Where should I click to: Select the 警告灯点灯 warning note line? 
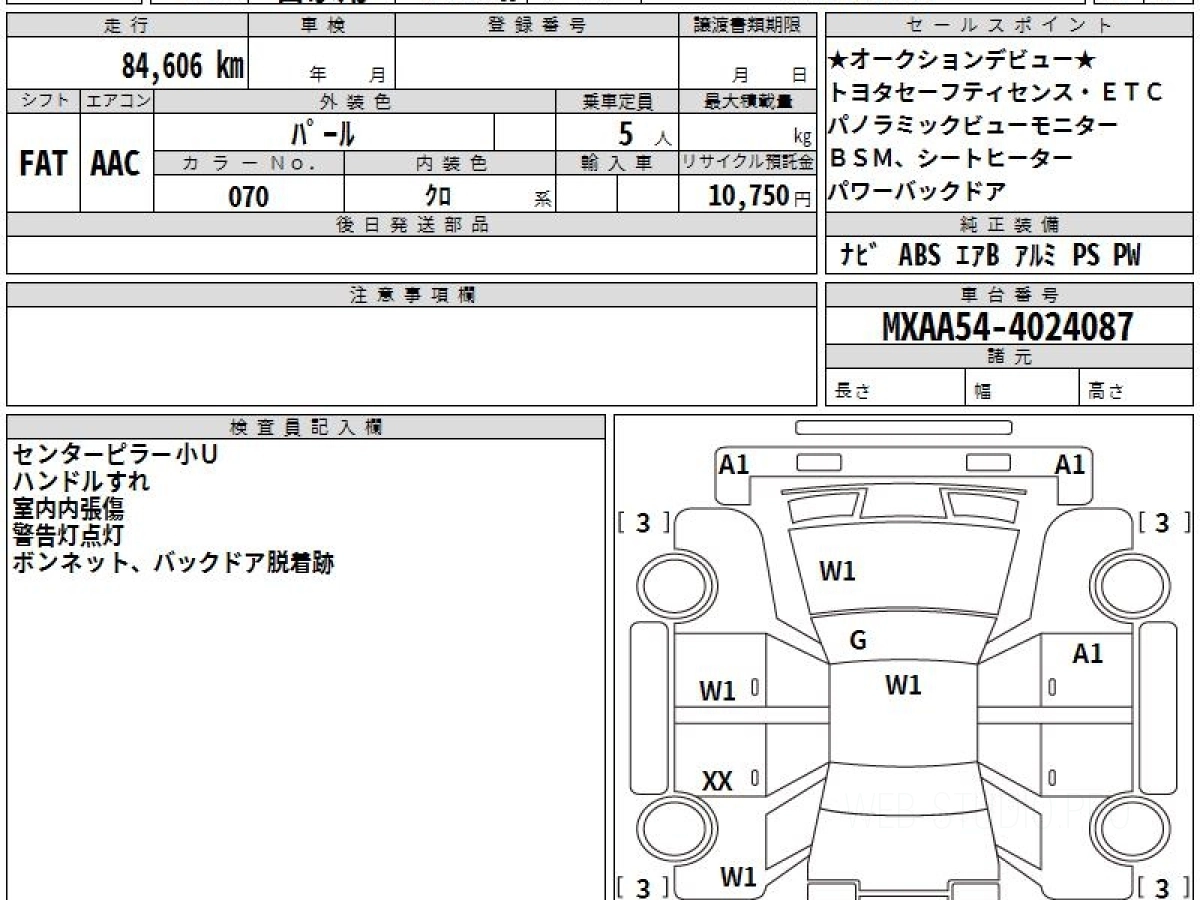[x=68, y=535]
